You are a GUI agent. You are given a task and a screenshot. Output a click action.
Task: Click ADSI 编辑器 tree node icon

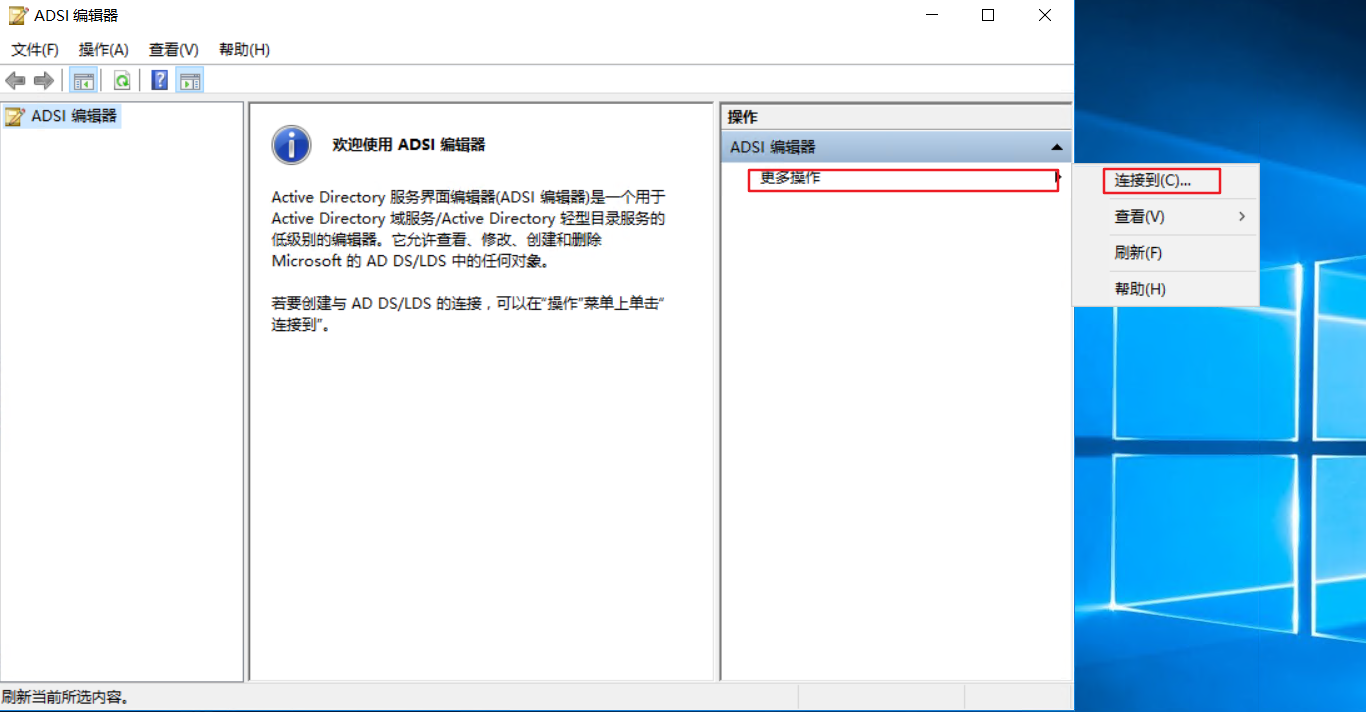15,116
